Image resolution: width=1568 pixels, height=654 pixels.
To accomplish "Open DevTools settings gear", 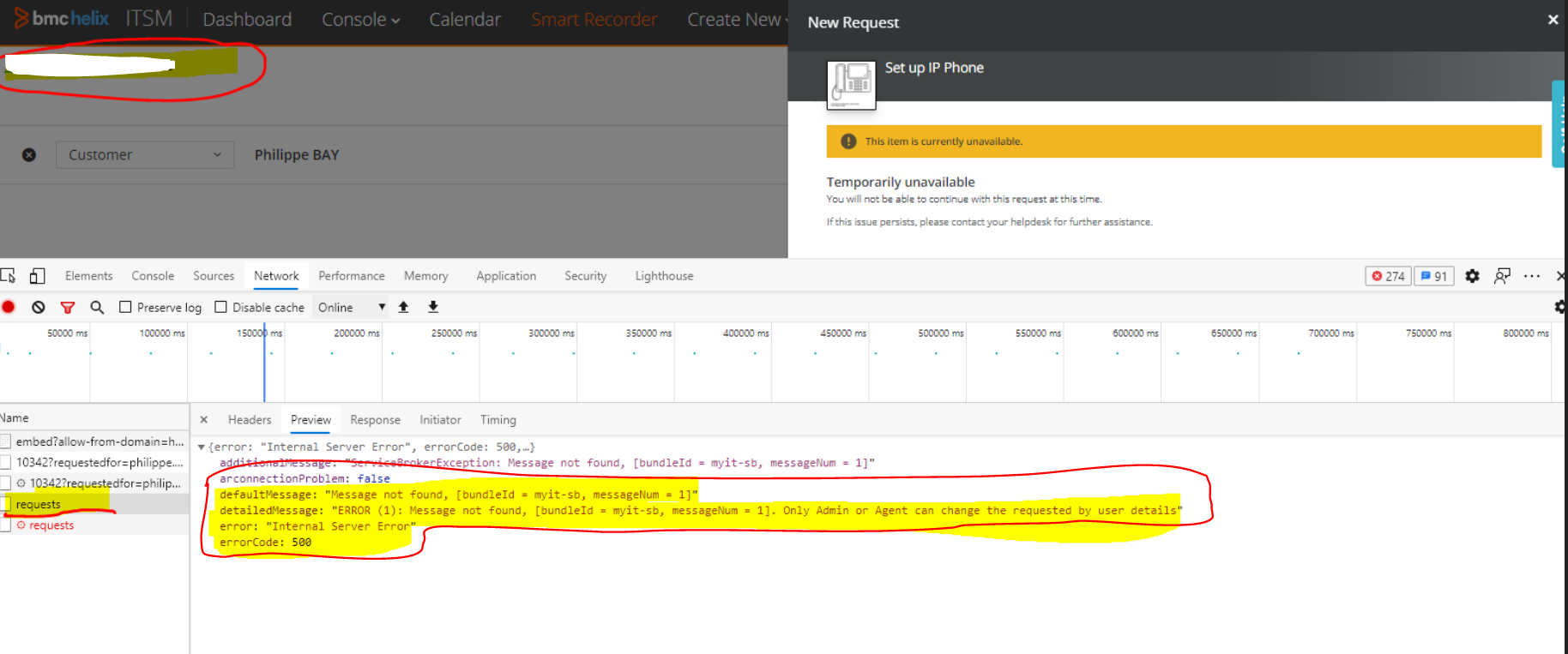I will (1472, 276).
